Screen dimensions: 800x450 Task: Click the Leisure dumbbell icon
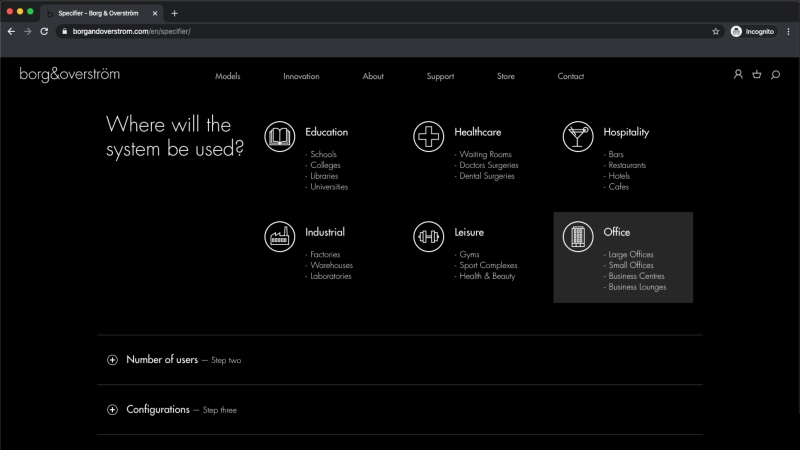pyautogui.click(x=429, y=236)
